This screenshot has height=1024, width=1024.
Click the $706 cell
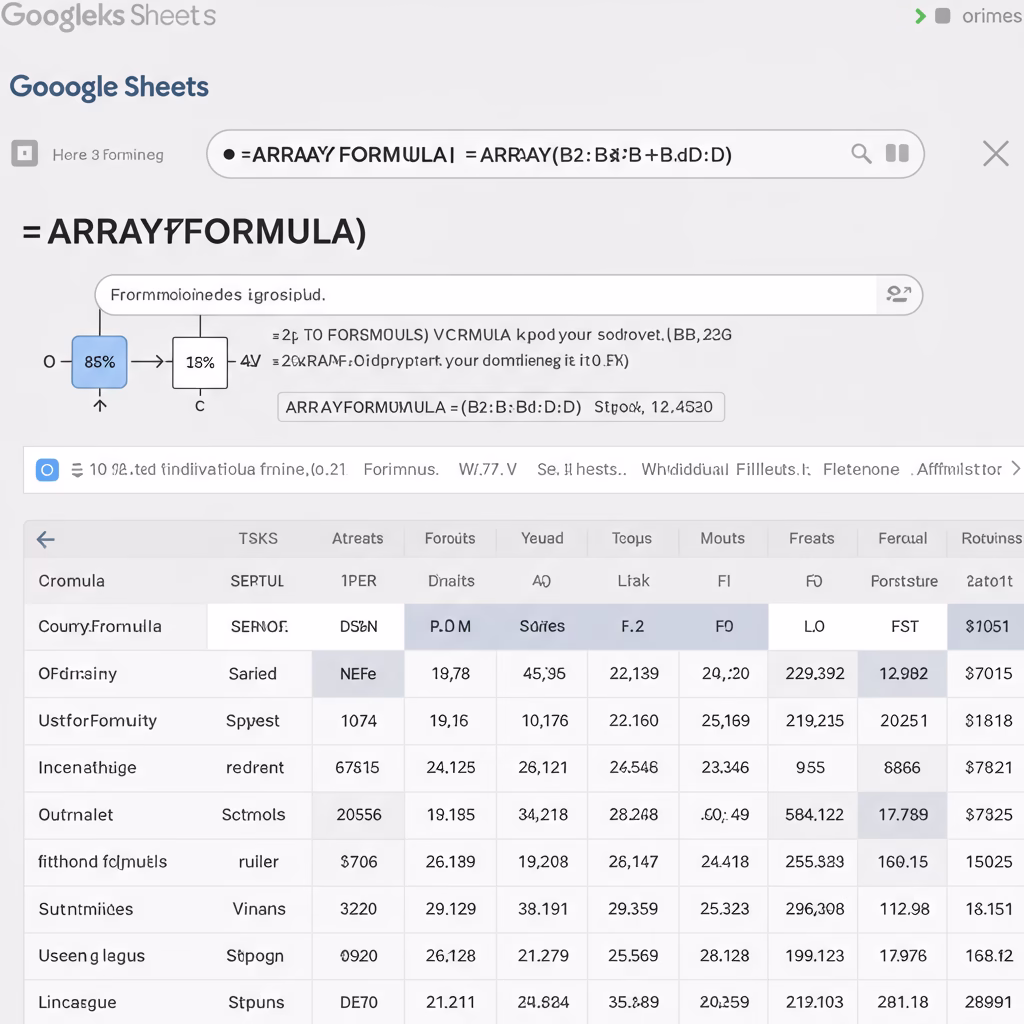(359, 862)
